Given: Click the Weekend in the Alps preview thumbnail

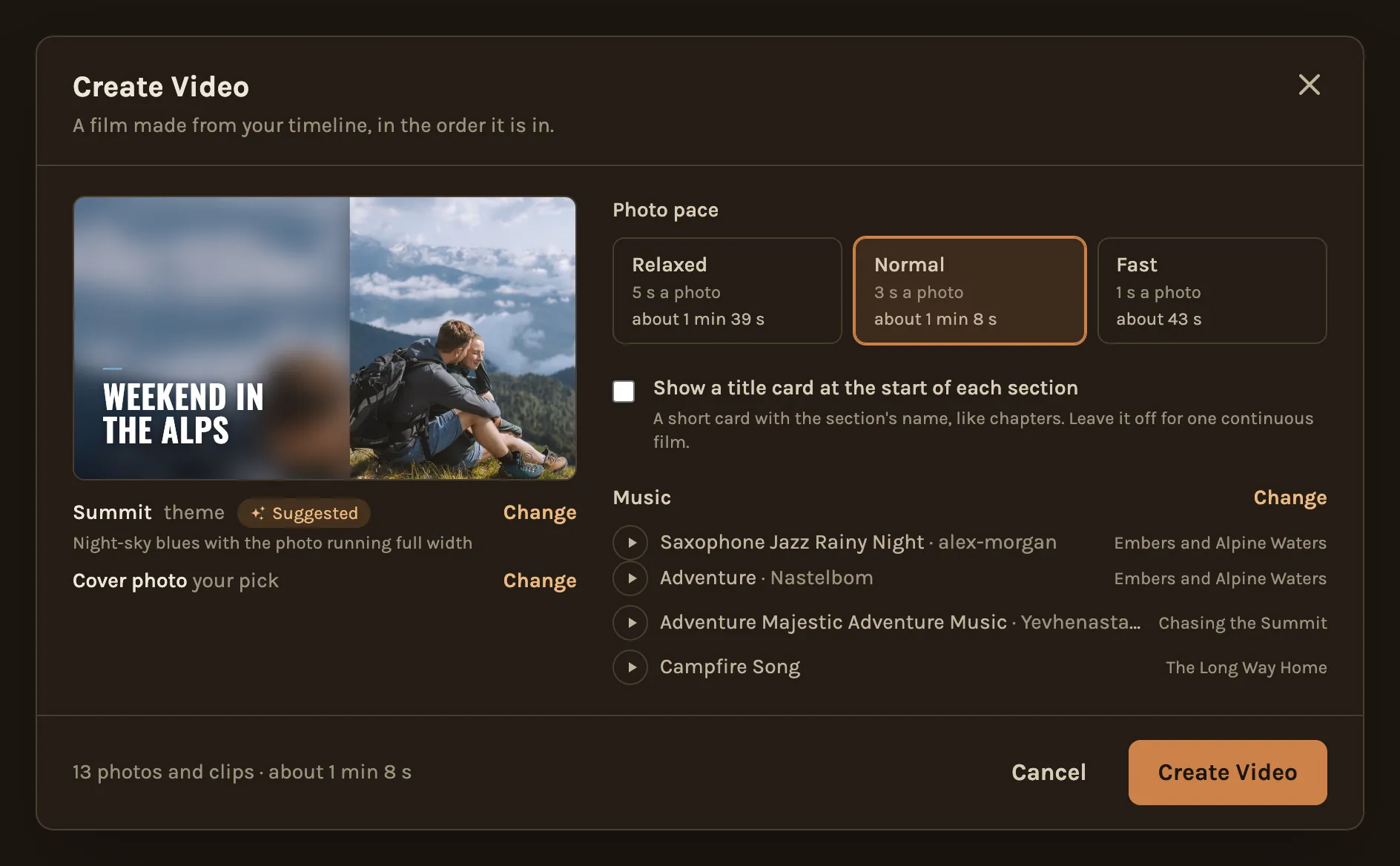Looking at the screenshot, I should (325, 338).
